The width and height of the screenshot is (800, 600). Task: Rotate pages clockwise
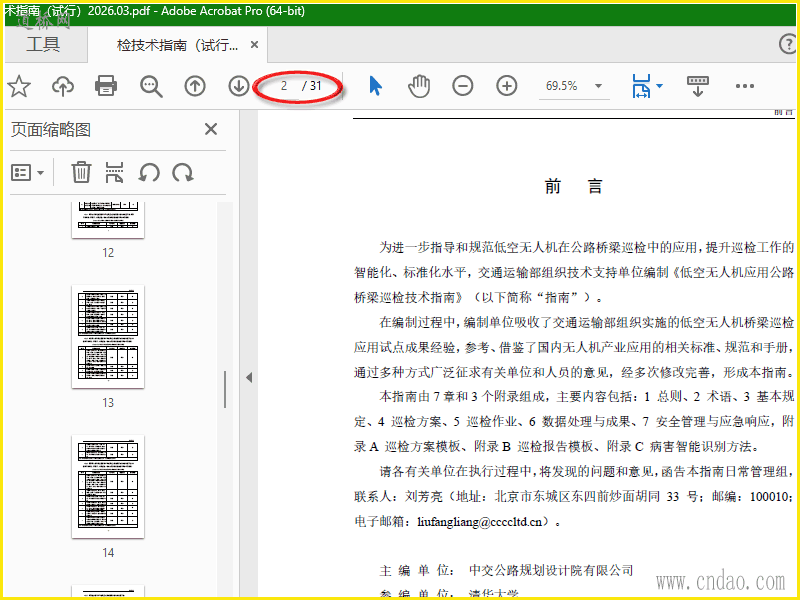coord(183,172)
